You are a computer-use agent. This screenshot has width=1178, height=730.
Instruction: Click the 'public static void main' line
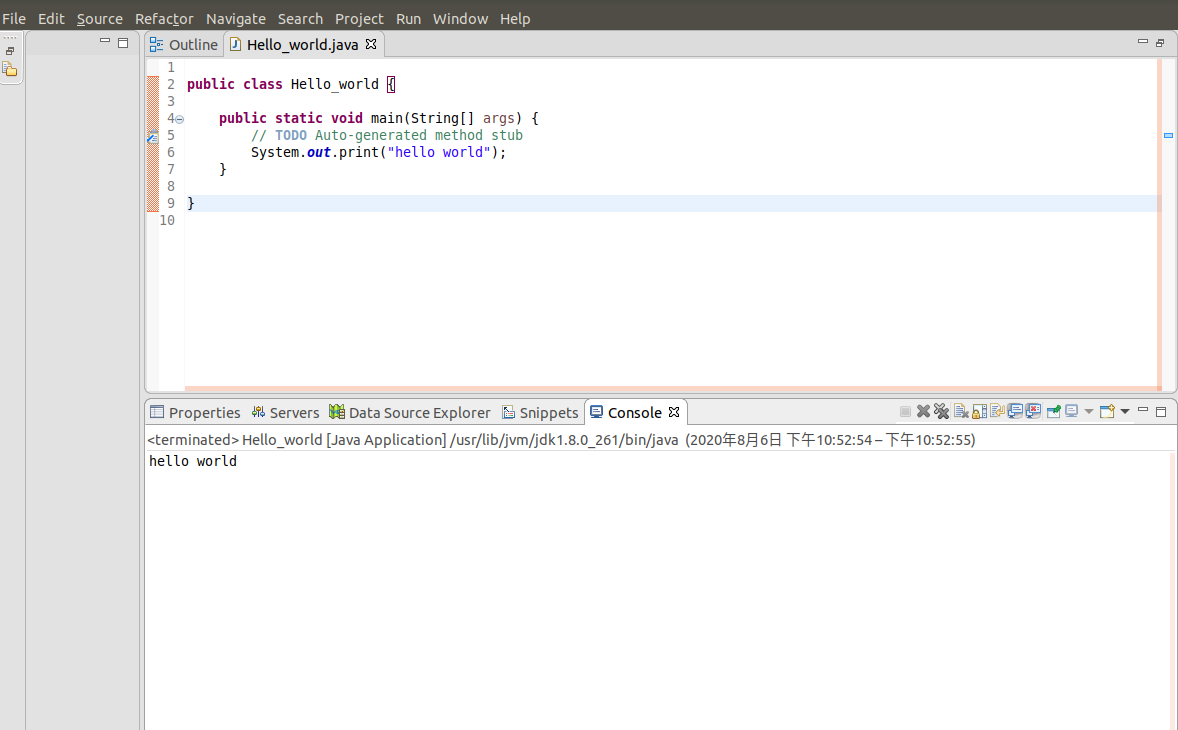tap(379, 118)
